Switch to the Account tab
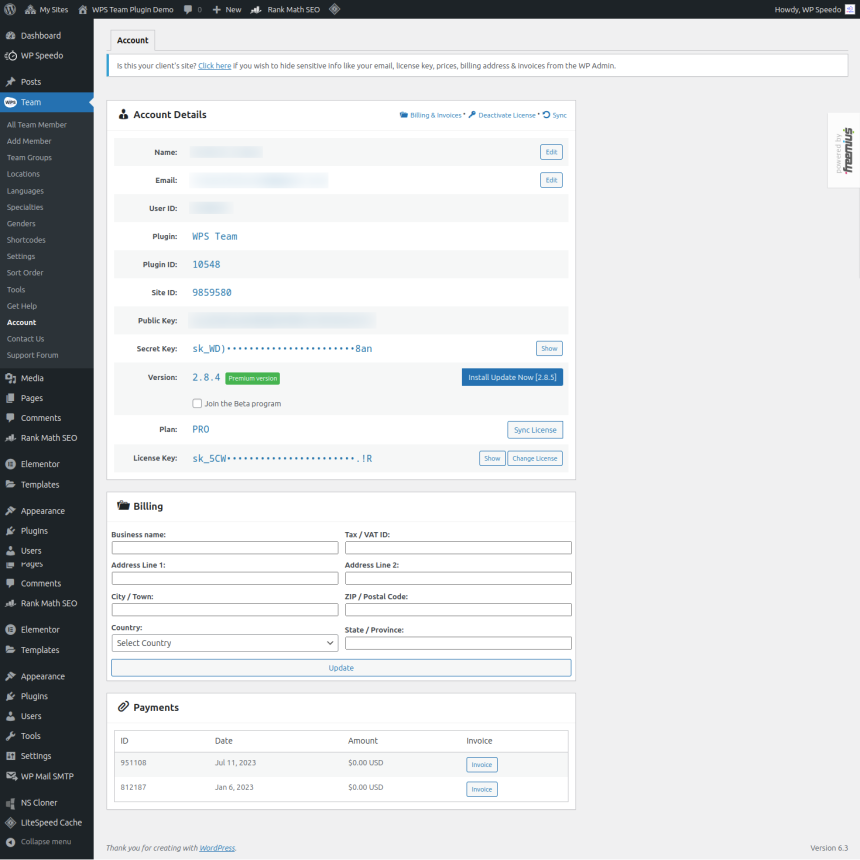Screen dimensions: 860x860 tap(132, 40)
